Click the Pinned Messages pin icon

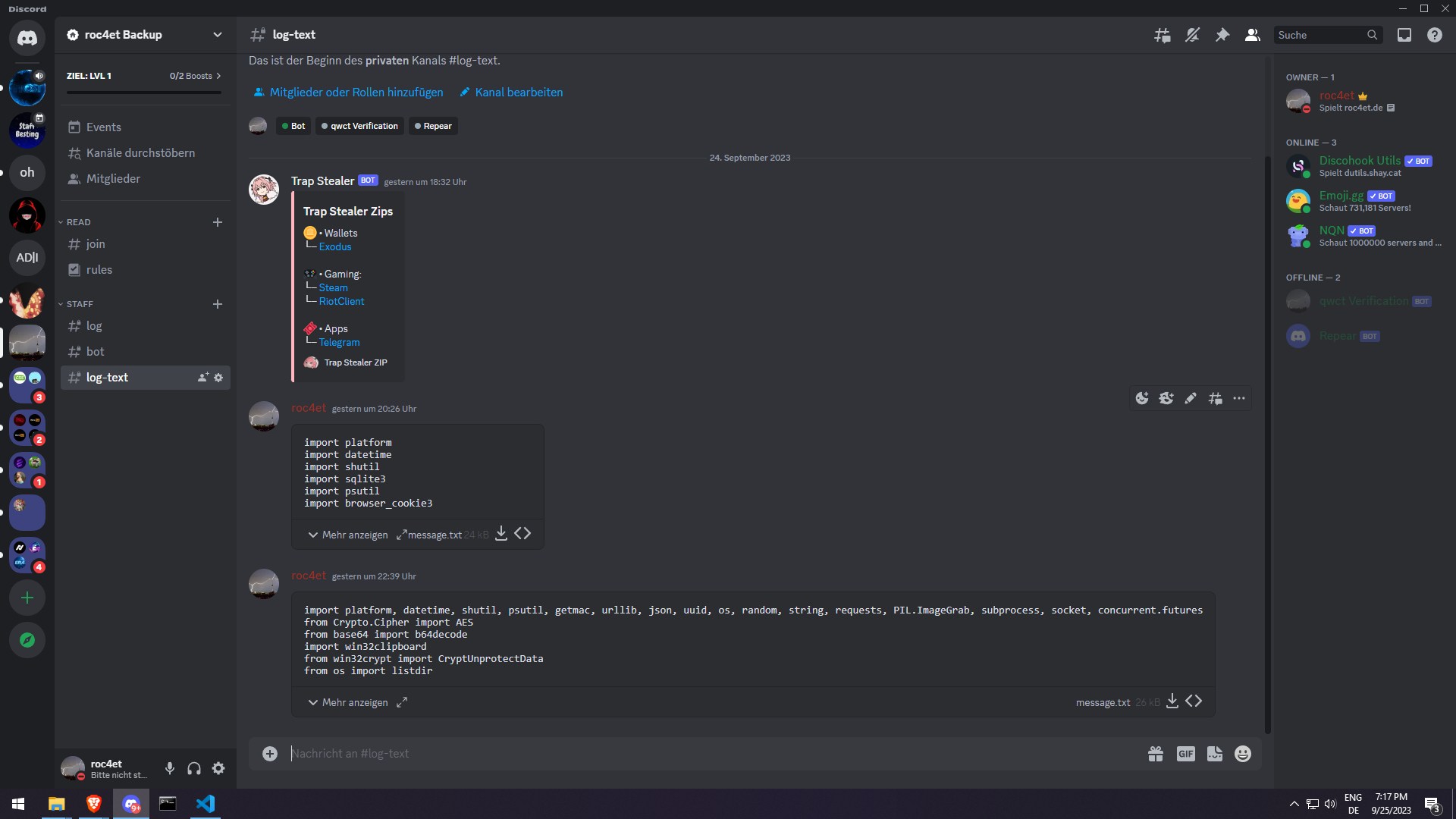coord(1222,35)
